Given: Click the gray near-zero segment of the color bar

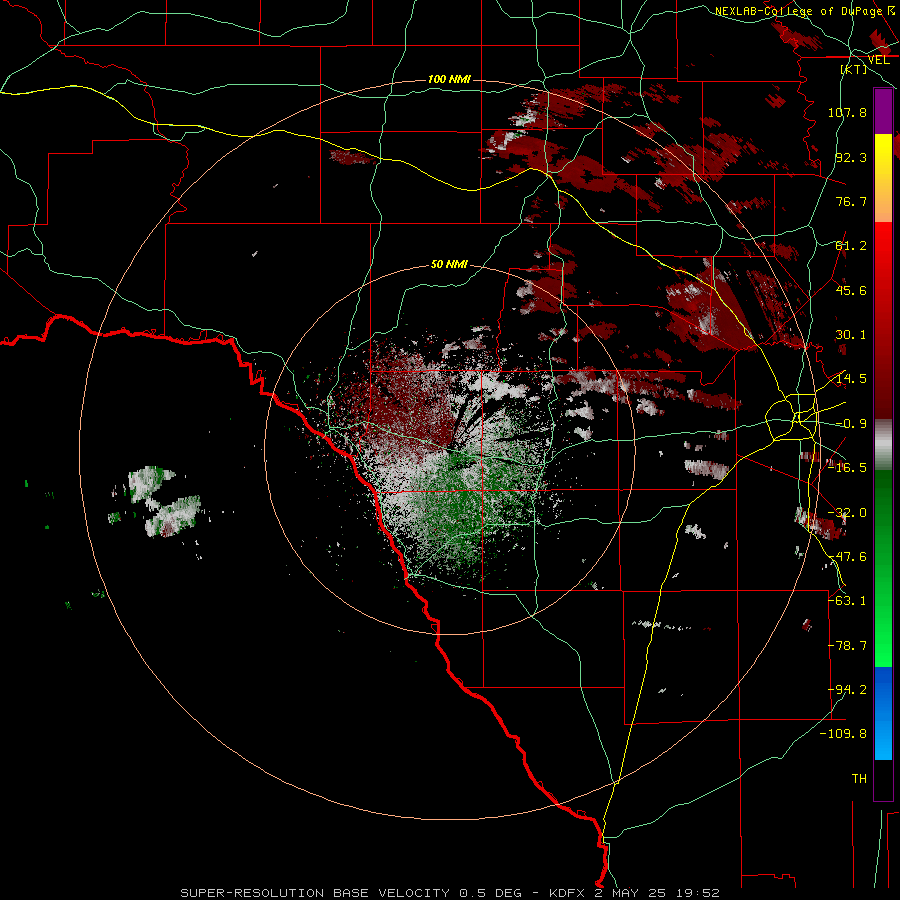Looking at the screenshot, I should pos(883,445).
